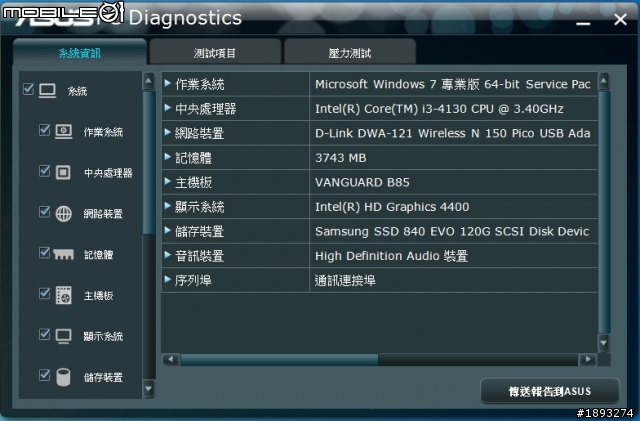
Task: Select 網路裝置 label in sidebar list
Action: tap(103, 214)
